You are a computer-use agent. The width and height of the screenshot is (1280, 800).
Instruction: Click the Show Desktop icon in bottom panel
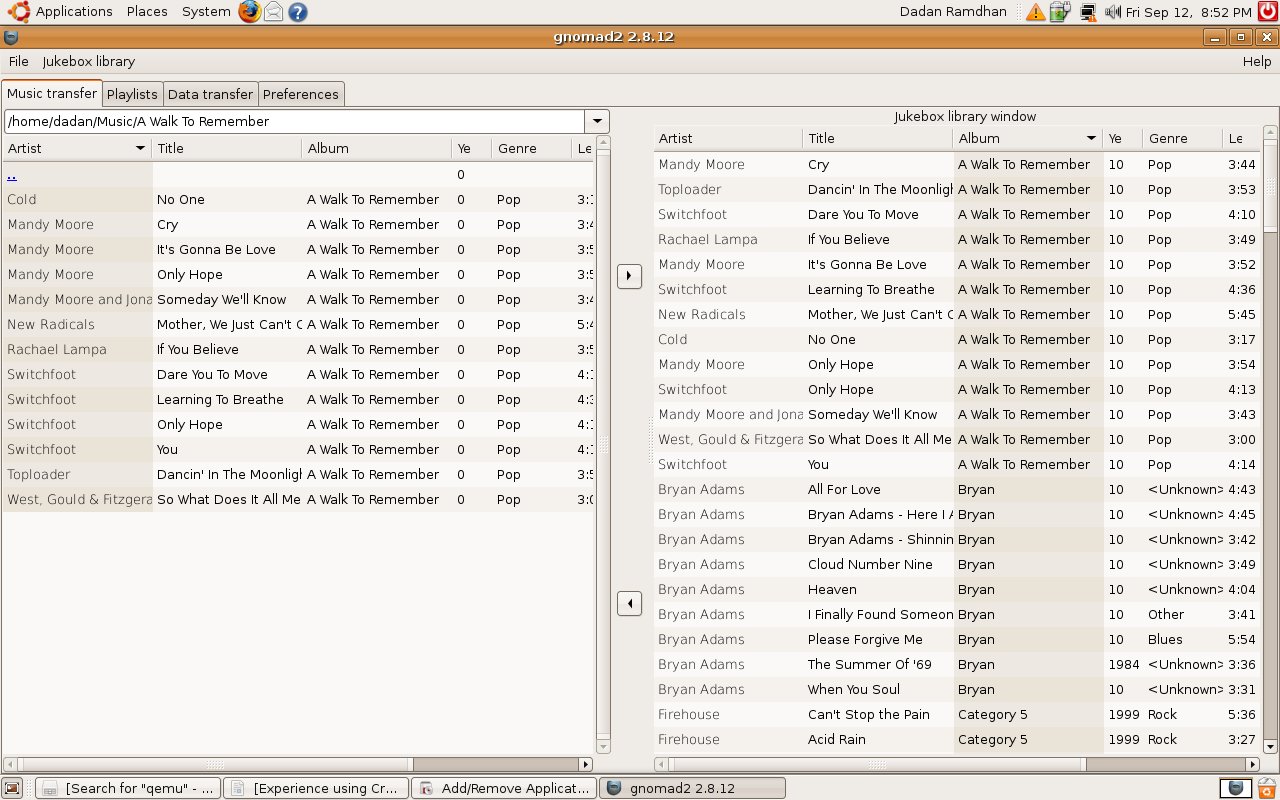pyautogui.click(x=12, y=788)
